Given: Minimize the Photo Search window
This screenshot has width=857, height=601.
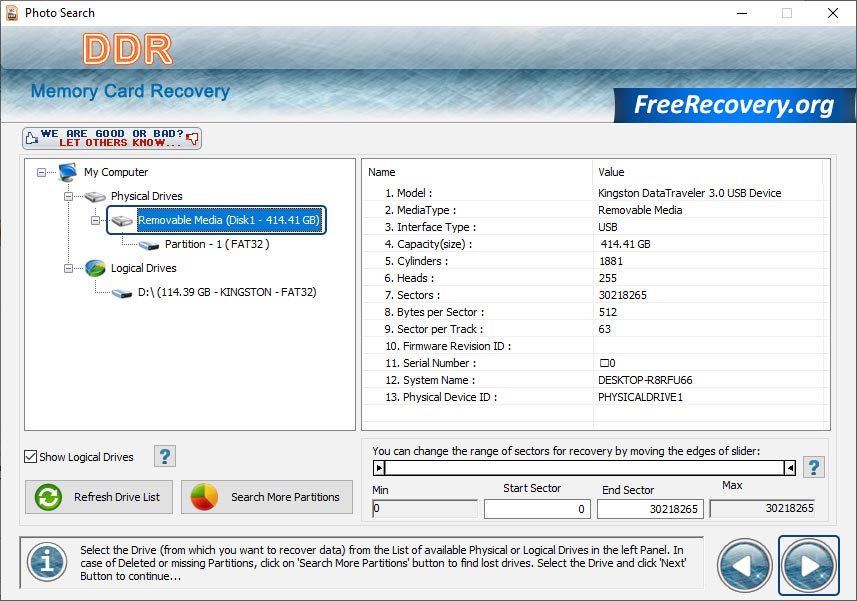Looking at the screenshot, I should tap(742, 13).
